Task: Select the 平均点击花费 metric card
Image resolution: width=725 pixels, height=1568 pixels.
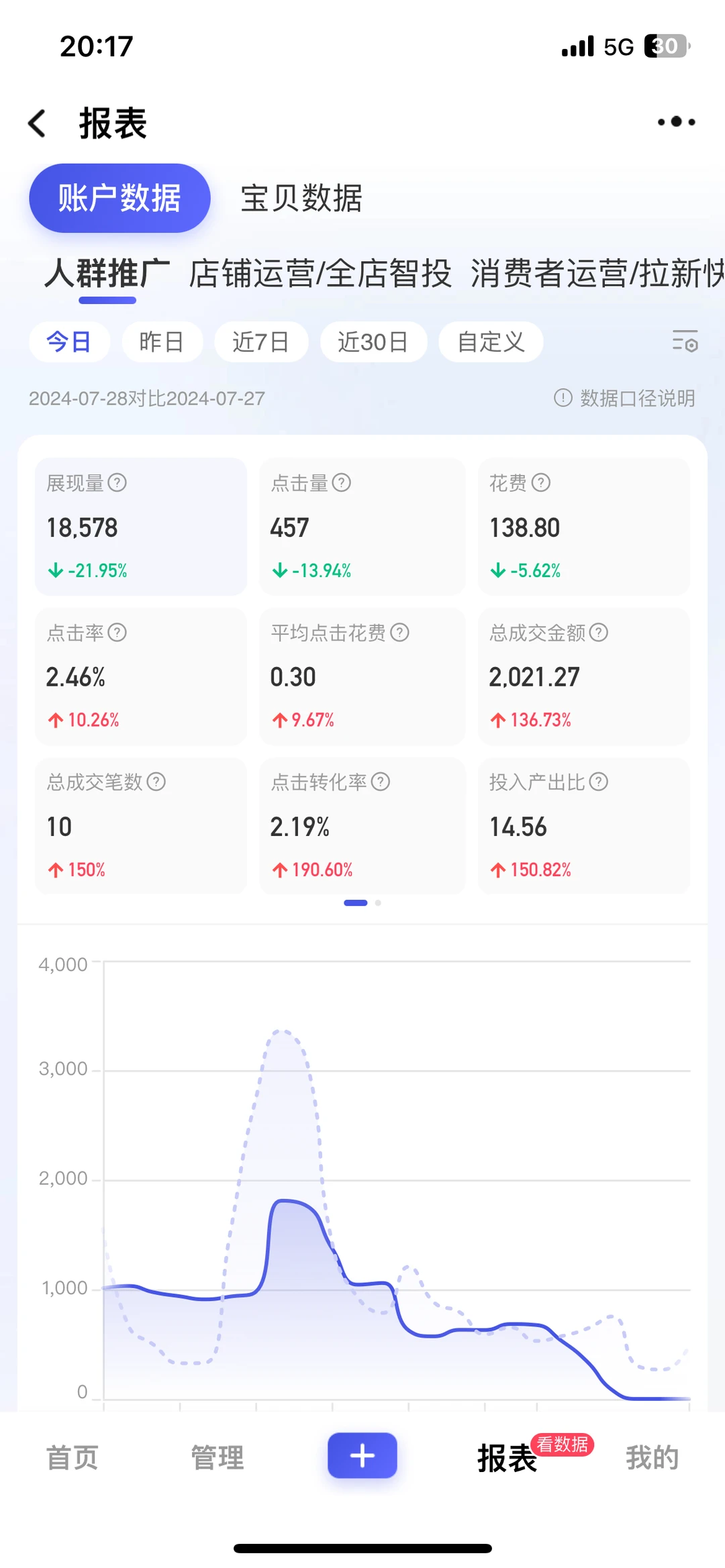Action: coord(362,676)
